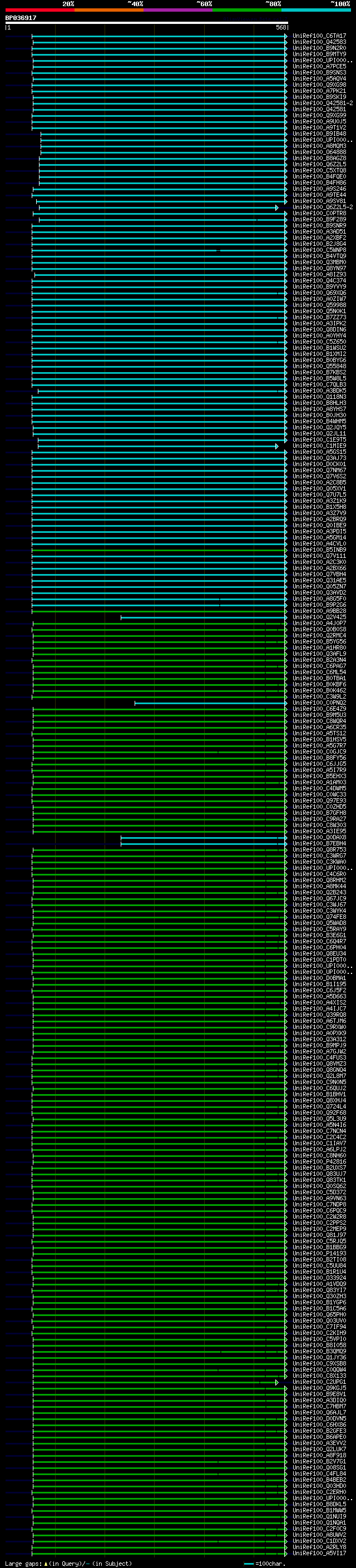The width and height of the screenshot is (356, 1568).
Task: Open hit label UniRef100_P14193
Action: (319, 1253)
